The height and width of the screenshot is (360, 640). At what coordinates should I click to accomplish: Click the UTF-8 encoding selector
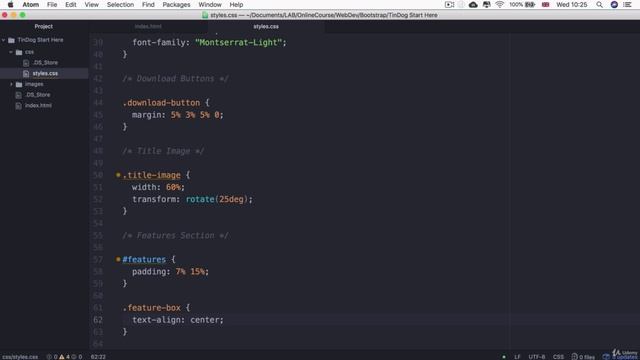(x=536, y=357)
